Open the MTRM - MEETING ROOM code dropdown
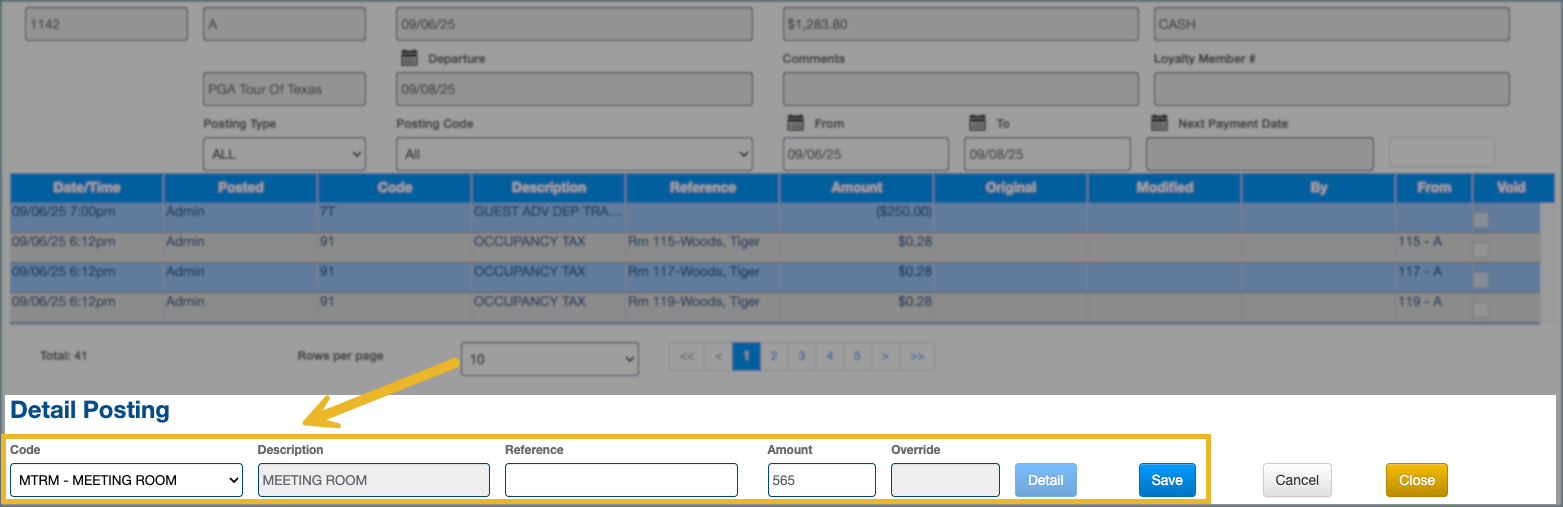This screenshot has height=507, width=1563. pyautogui.click(x=126, y=480)
